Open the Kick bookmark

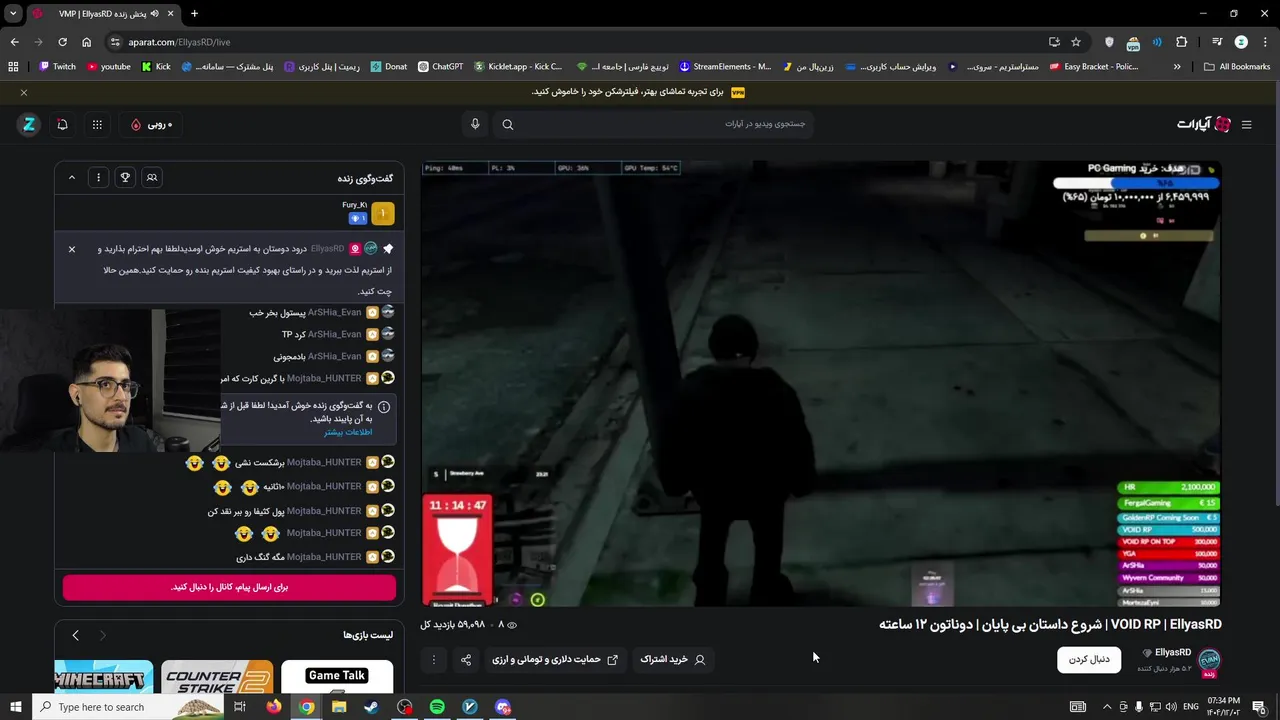(x=156, y=66)
